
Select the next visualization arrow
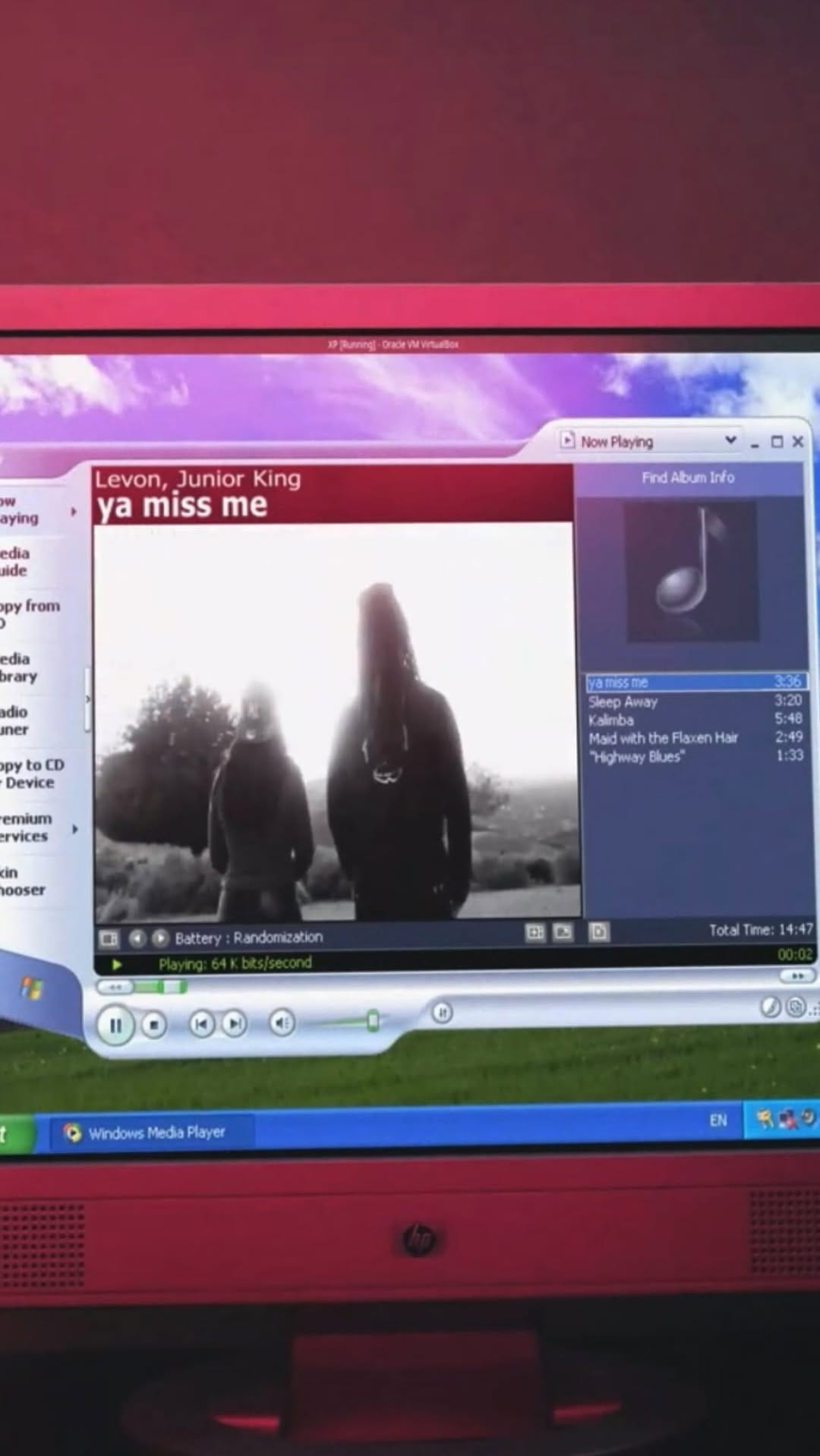pyautogui.click(x=159, y=939)
